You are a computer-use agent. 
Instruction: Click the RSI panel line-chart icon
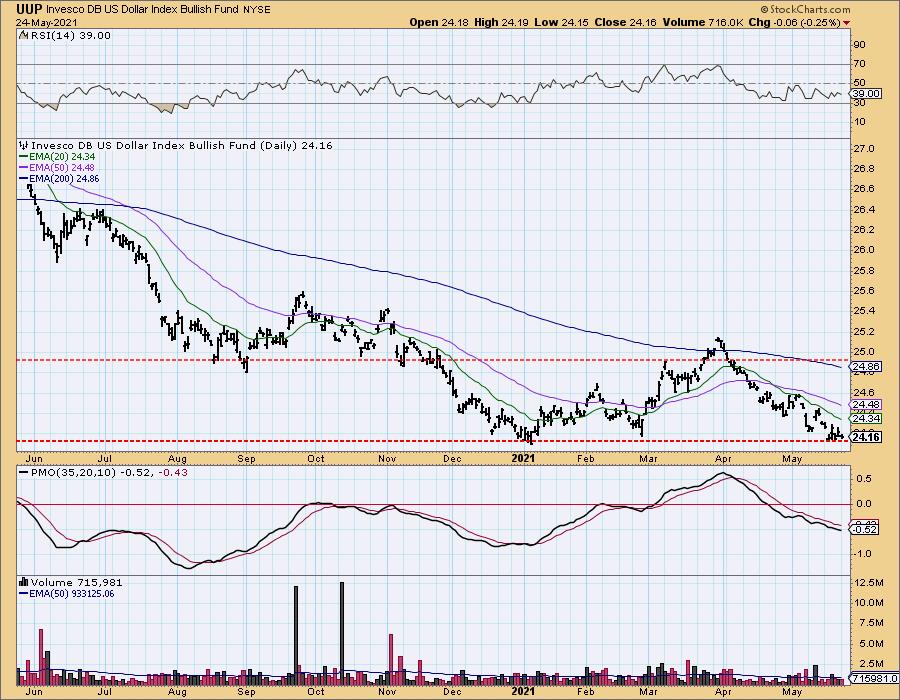coord(23,35)
